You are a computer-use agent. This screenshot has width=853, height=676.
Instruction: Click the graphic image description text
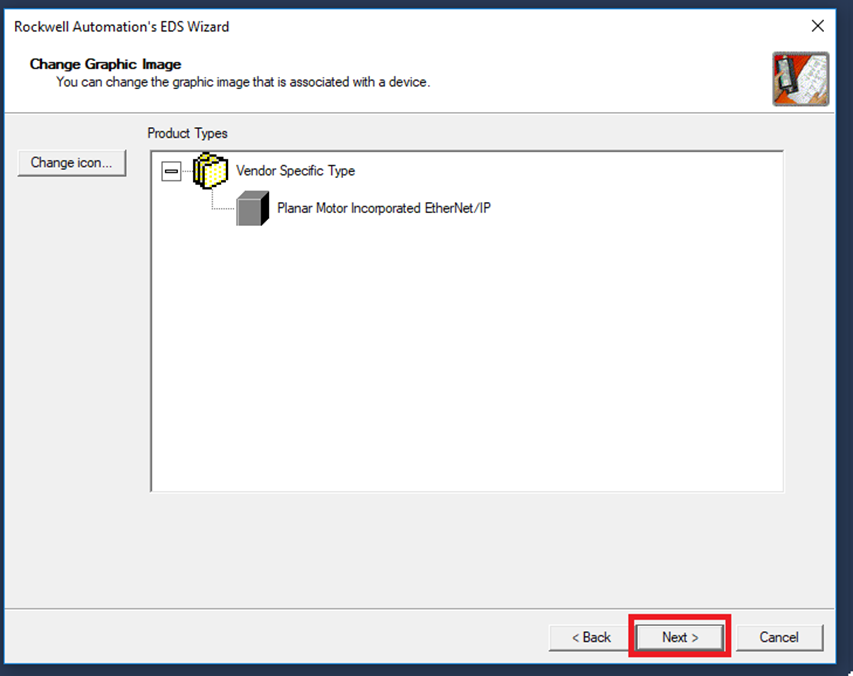click(243, 82)
